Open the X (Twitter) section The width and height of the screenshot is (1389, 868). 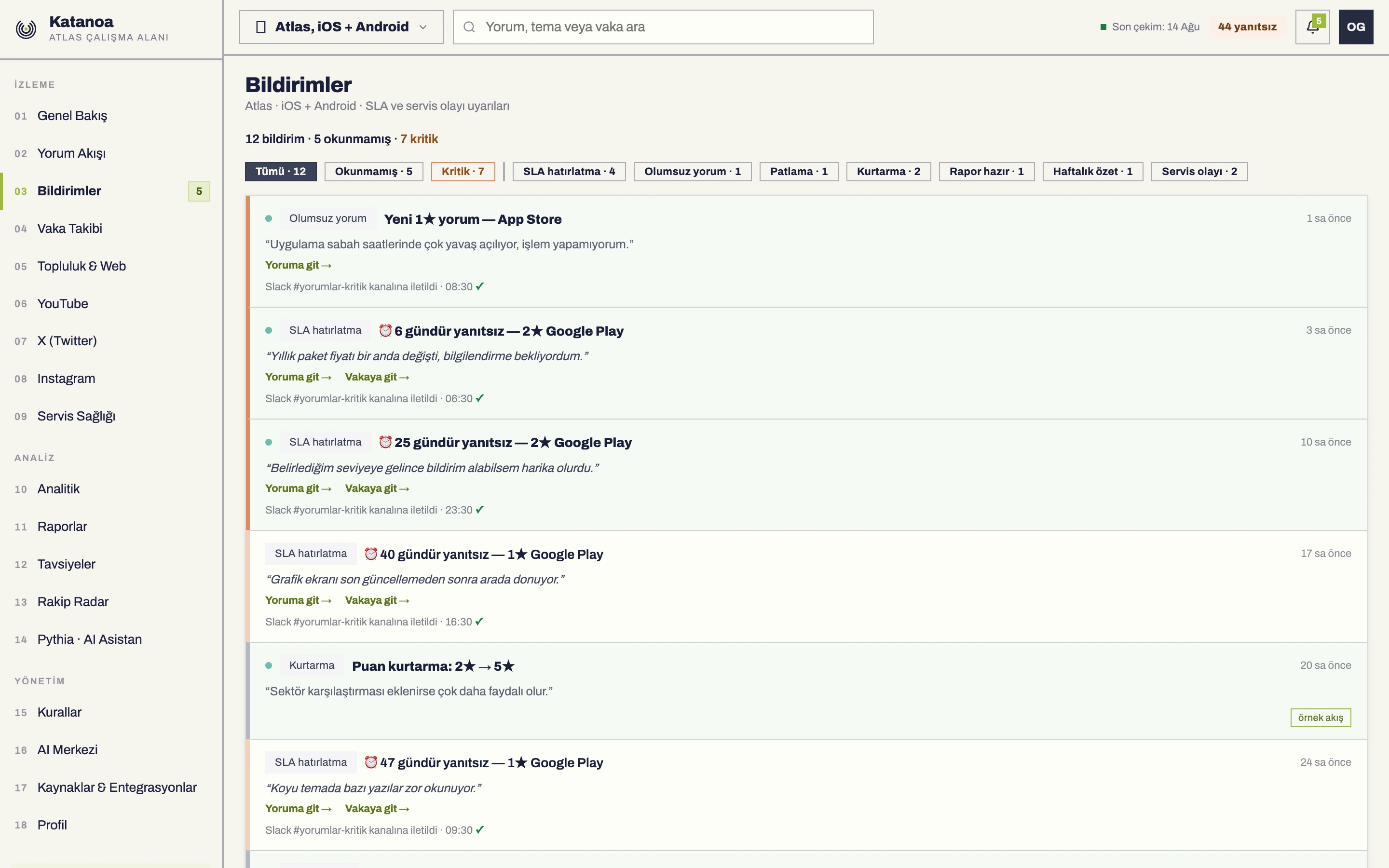pyautogui.click(x=111, y=341)
